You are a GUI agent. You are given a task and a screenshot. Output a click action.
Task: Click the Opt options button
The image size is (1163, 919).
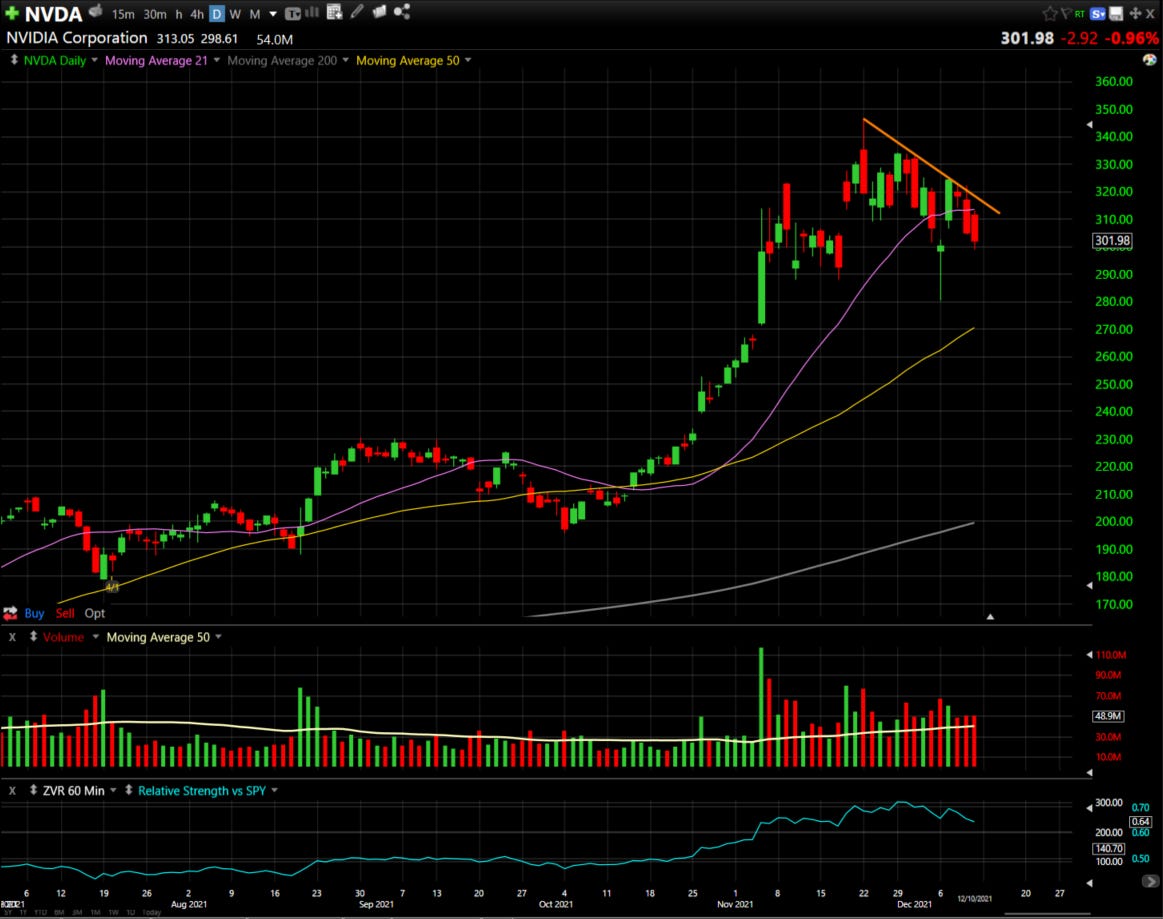coord(95,613)
